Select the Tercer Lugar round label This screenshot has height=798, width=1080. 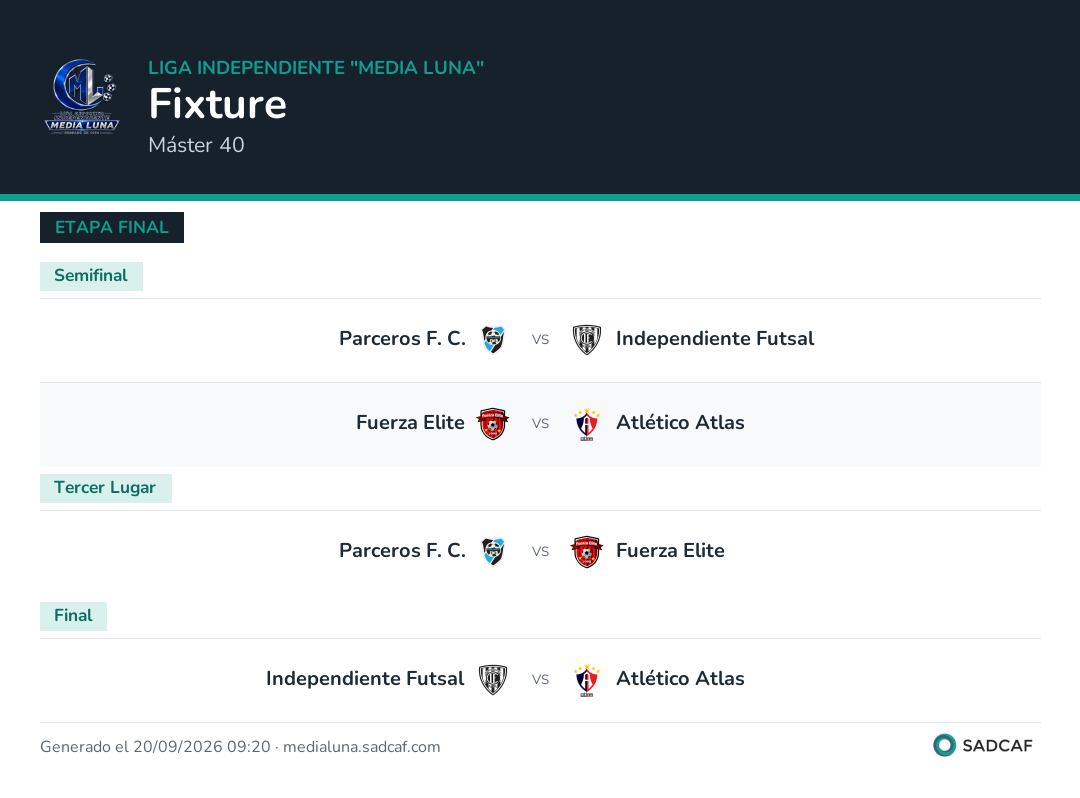coord(105,488)
